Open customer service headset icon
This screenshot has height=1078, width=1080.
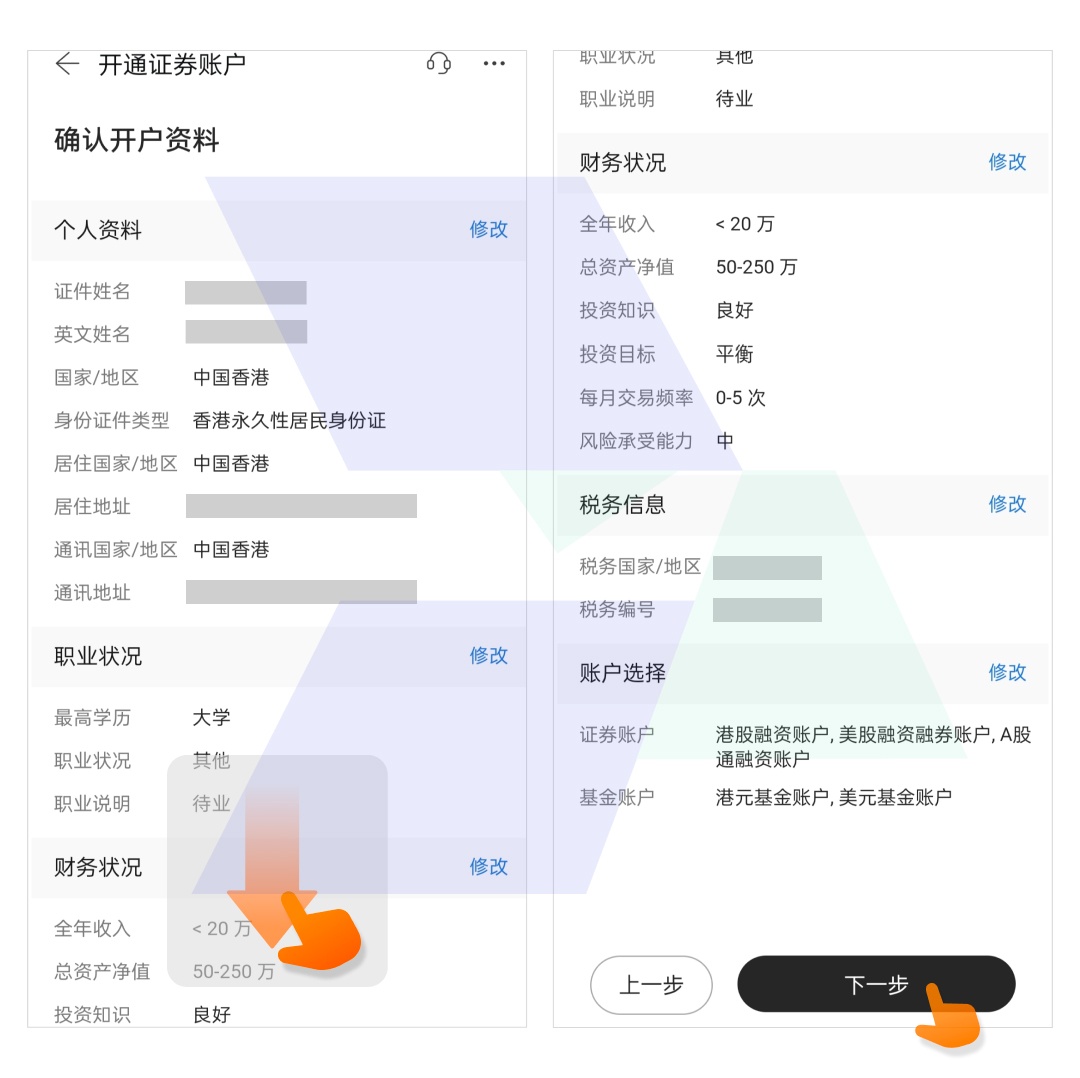[x=439, y=63]
